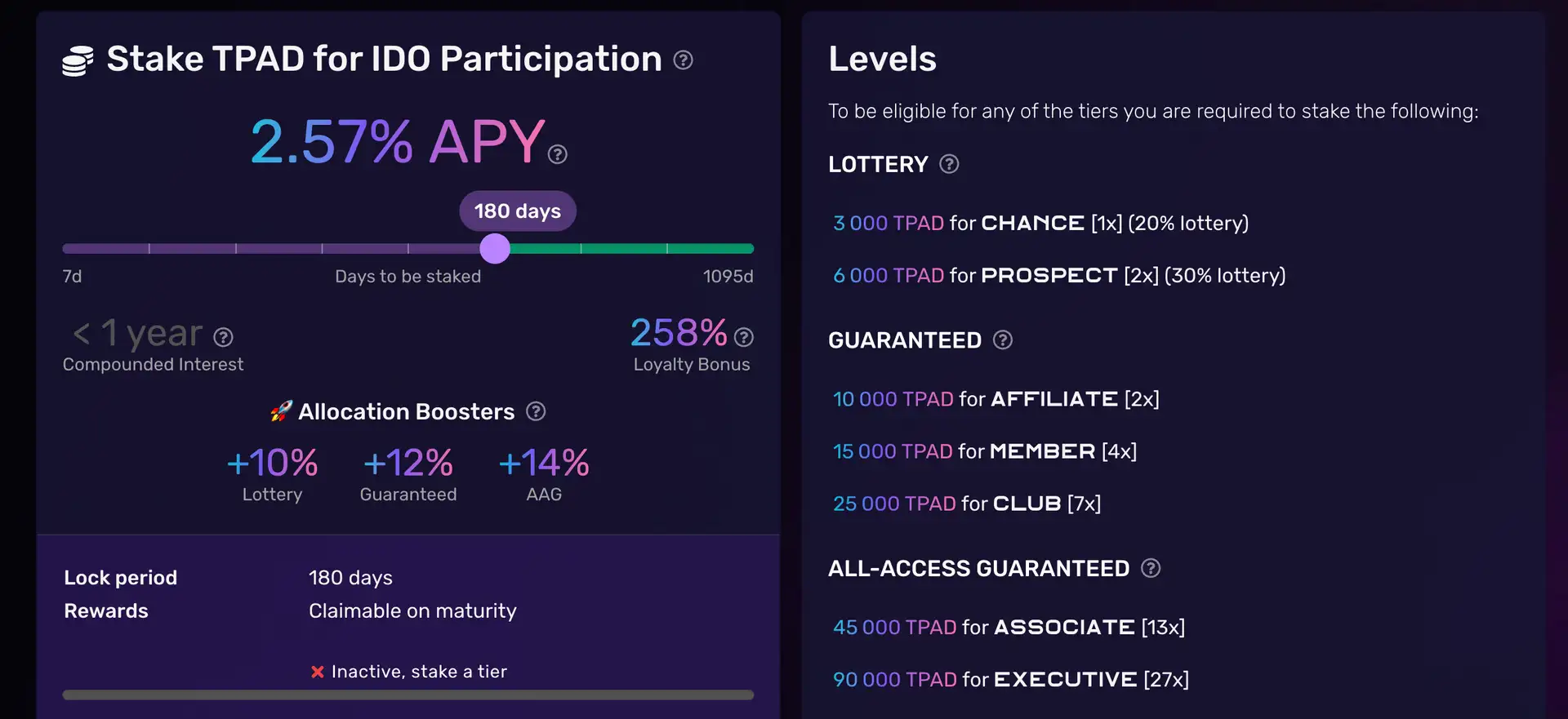This screenshot has height=719, width=1568.
Task: Pick 90 000 TPAD EXECUTIVE tier
Action: click(1010, 679)
